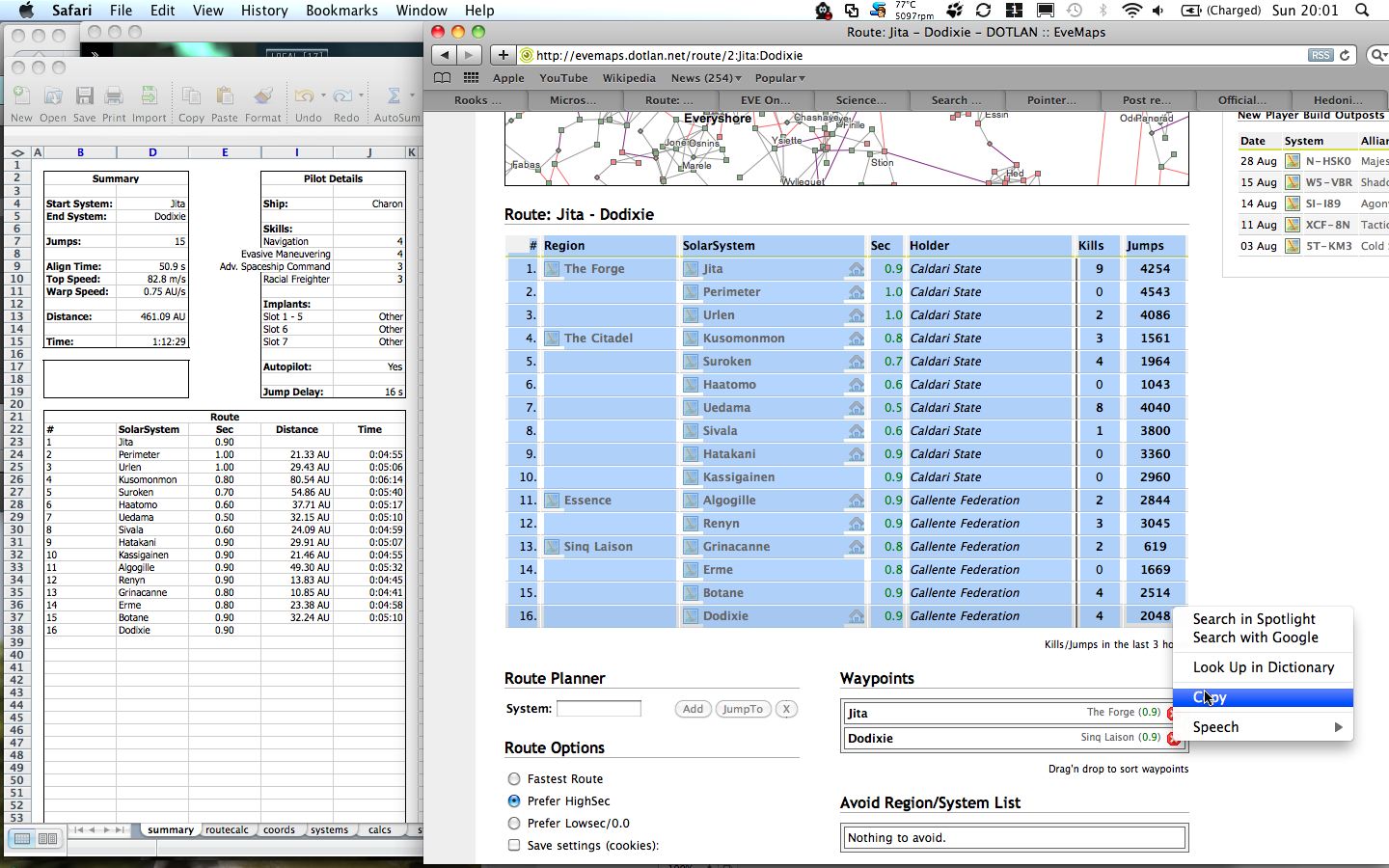Image resolution: width=1389 pixels, height=868 pixels.
Task: Switch to the coords sheet tab
Action: (x=279, y=830)
